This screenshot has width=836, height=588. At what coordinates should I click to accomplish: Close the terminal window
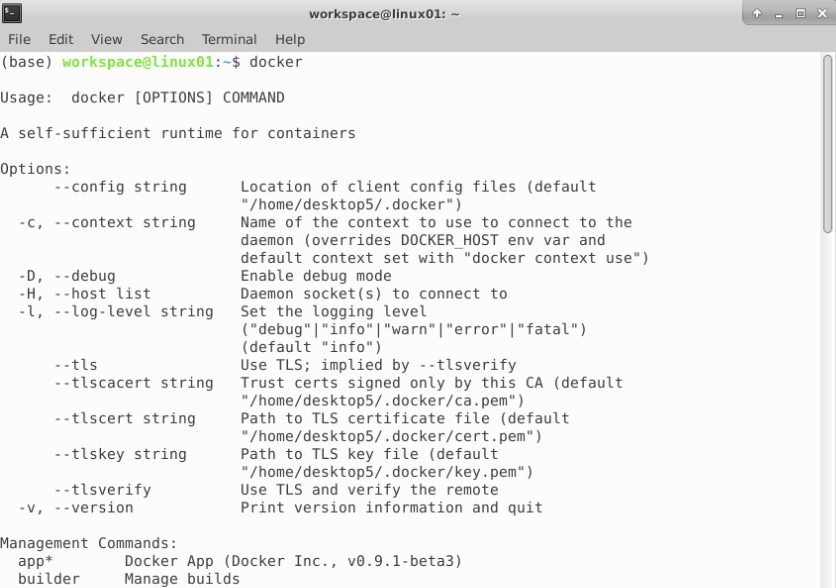[820, 14]
